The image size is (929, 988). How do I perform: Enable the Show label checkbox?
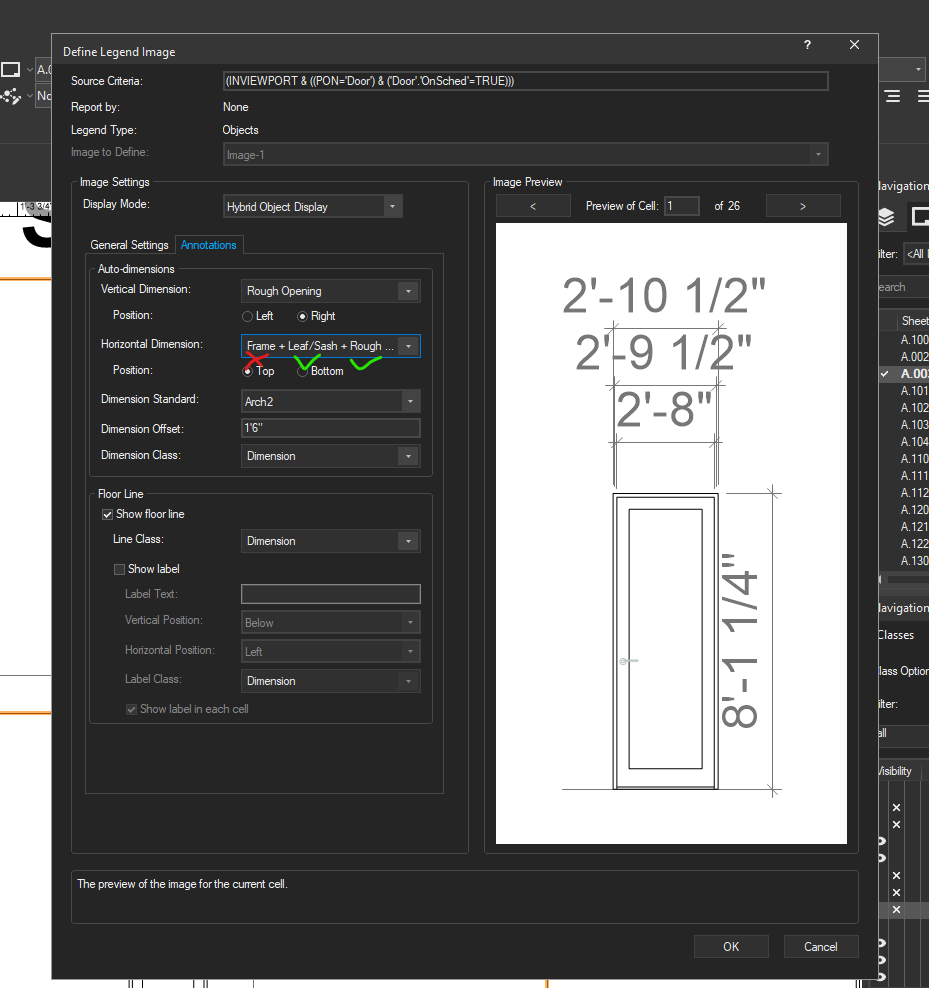pyautogui.click(x=119, y=568)
